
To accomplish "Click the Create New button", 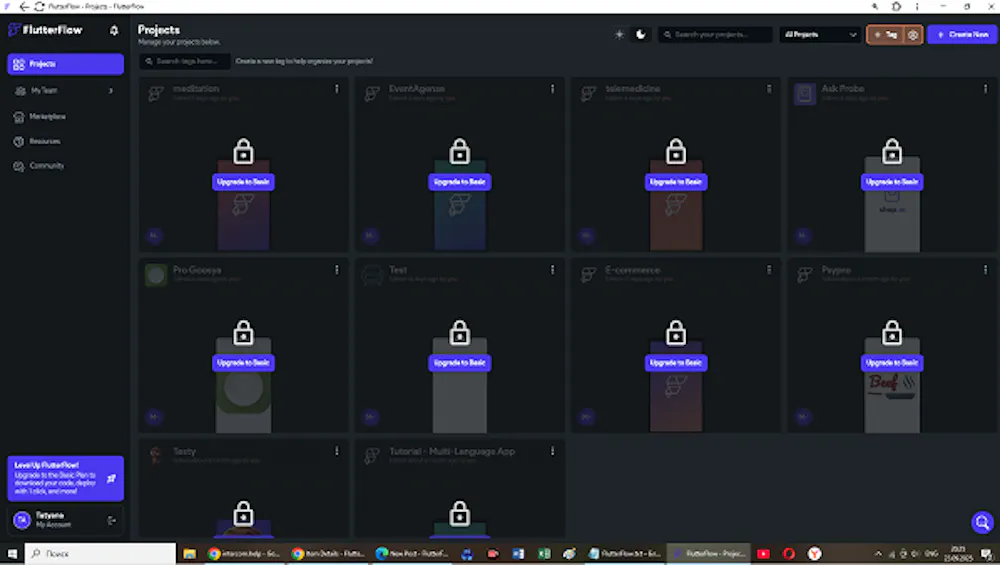I will click(962, 34).
